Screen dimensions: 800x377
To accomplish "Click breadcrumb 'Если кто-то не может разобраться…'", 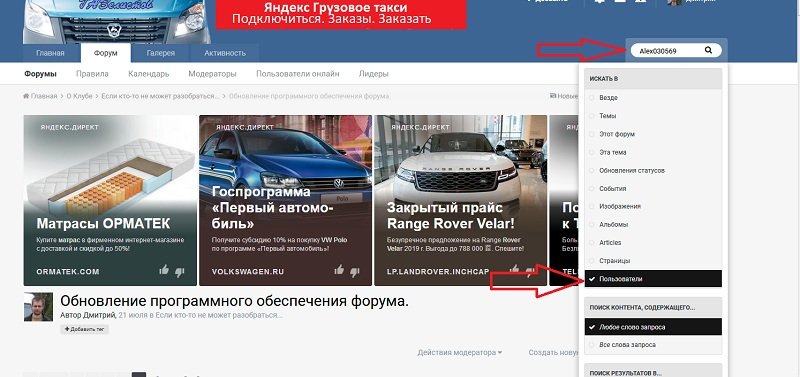I will [160, 96].
